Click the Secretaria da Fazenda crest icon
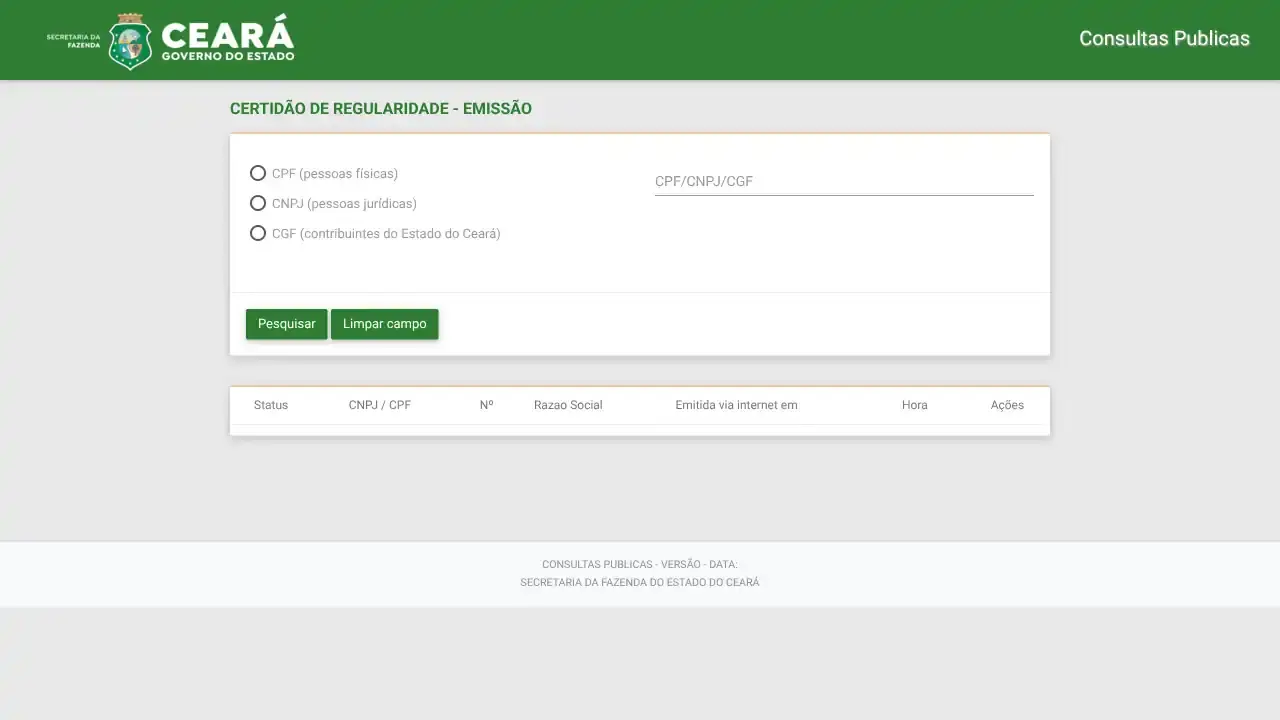 tap(128, 39)
